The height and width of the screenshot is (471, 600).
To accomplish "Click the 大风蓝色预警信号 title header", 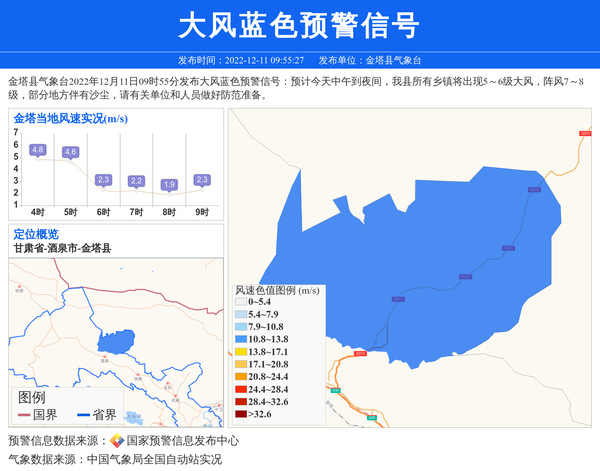I will [299, 25].
